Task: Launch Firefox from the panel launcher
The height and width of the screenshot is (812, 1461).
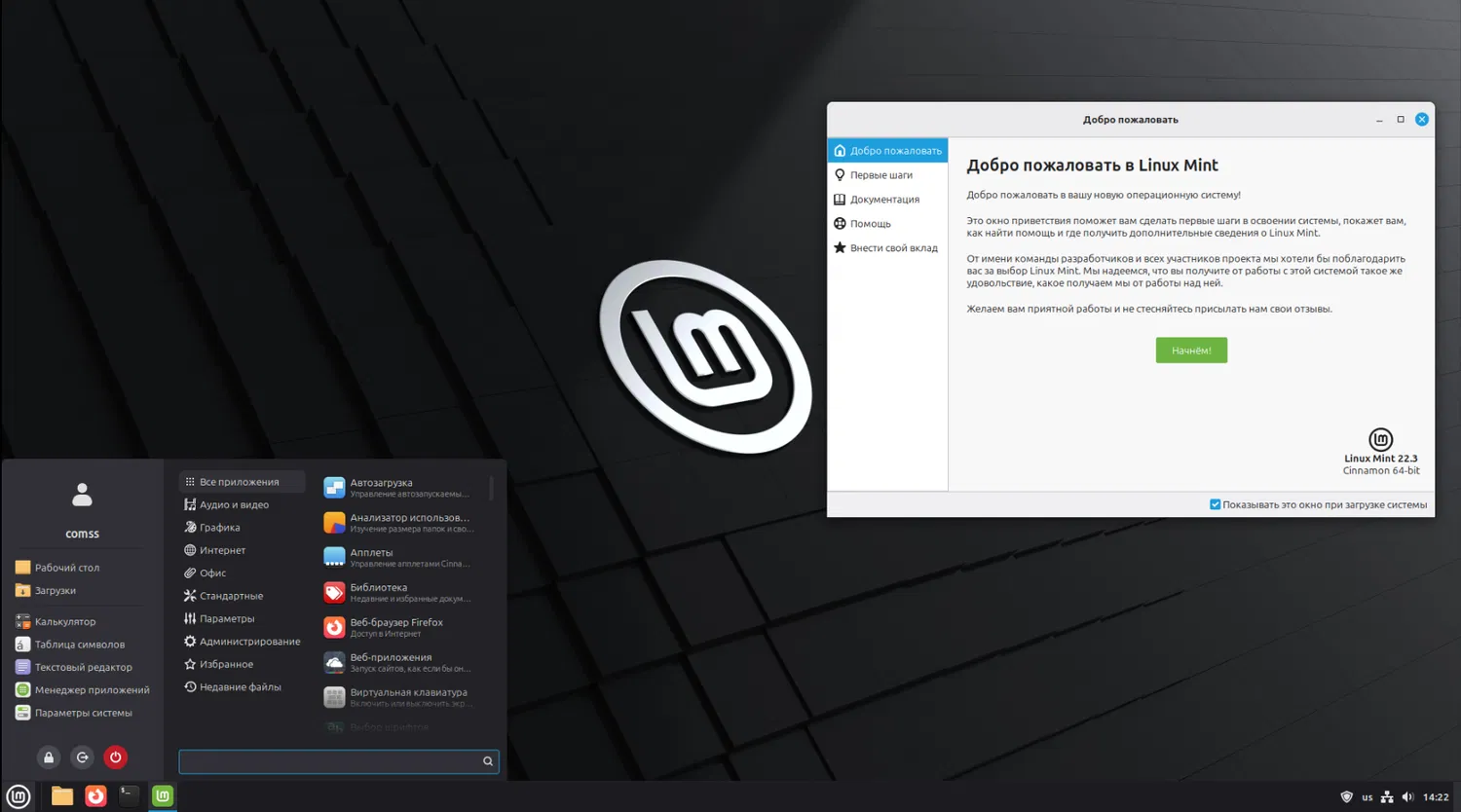Action: pos(95,796)
